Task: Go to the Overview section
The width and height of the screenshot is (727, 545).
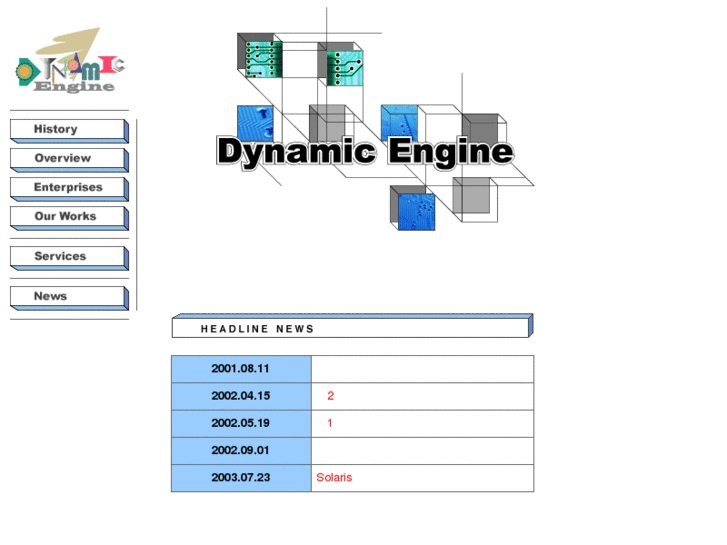Action: tap(69, 160)
